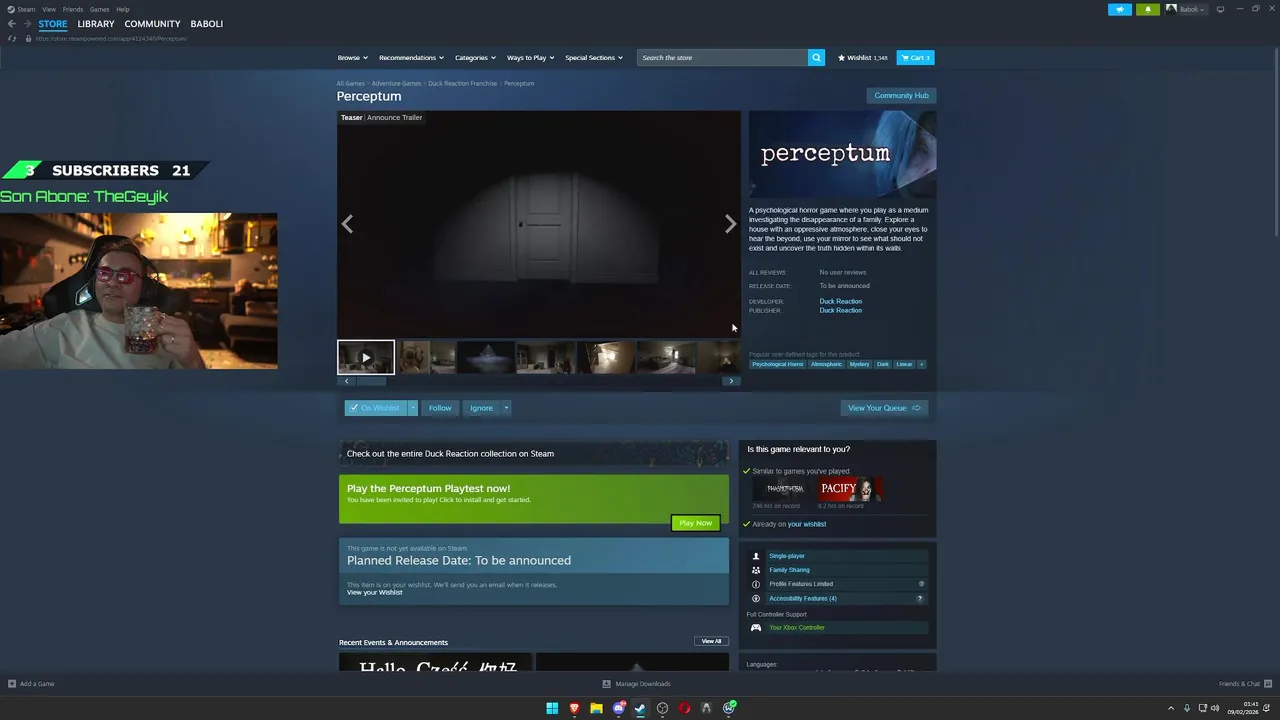The width and height of the screenshot is (1280, 720).
Task: Follow the game
Action: pos(440,408)
